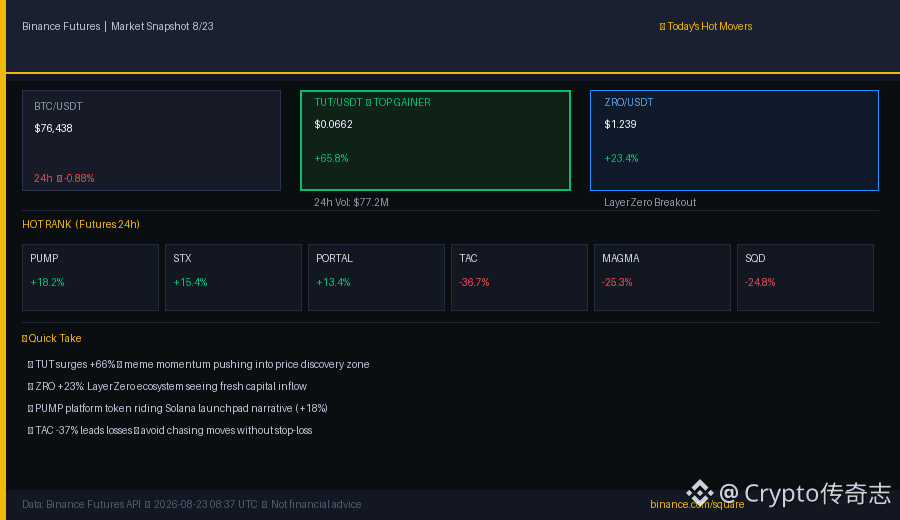Click the 24h Vol: $77.2M text
The width and height of the screenshot is (900, 520).
(351, 202)
